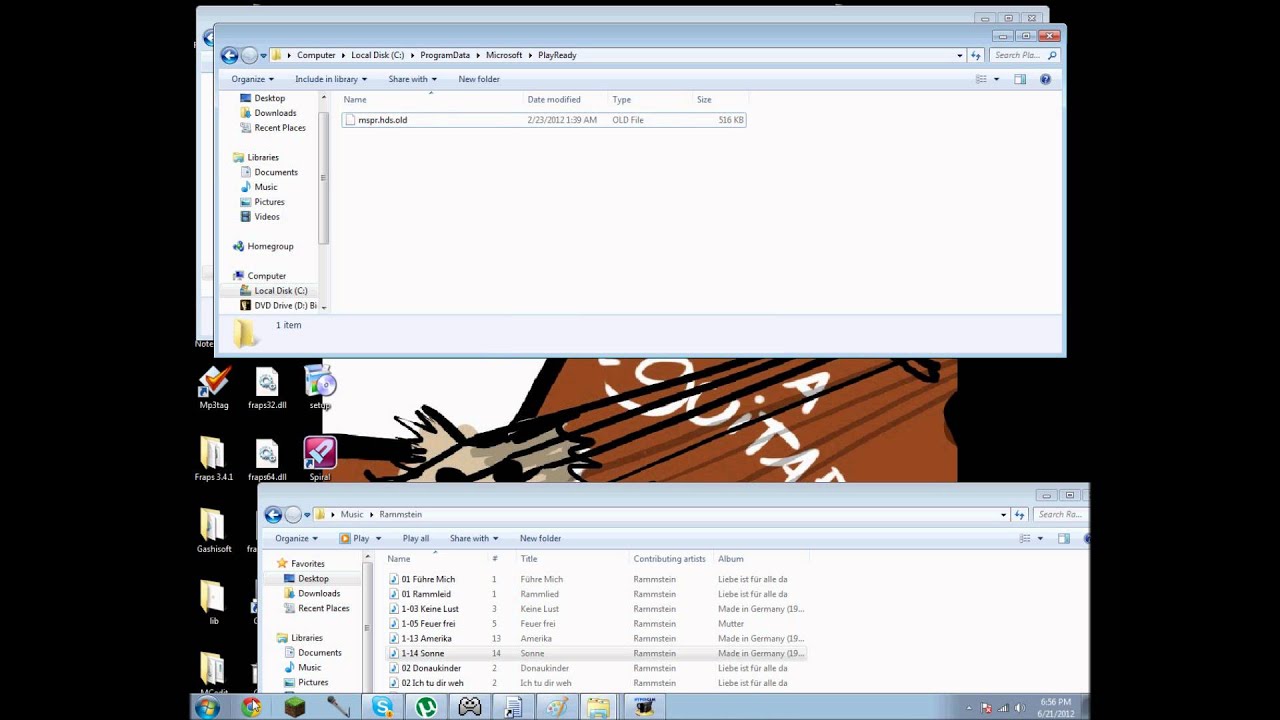Click New folder in PlayReady window
This screenshot has width=1280, height=720.
click(x=479, y=79)
